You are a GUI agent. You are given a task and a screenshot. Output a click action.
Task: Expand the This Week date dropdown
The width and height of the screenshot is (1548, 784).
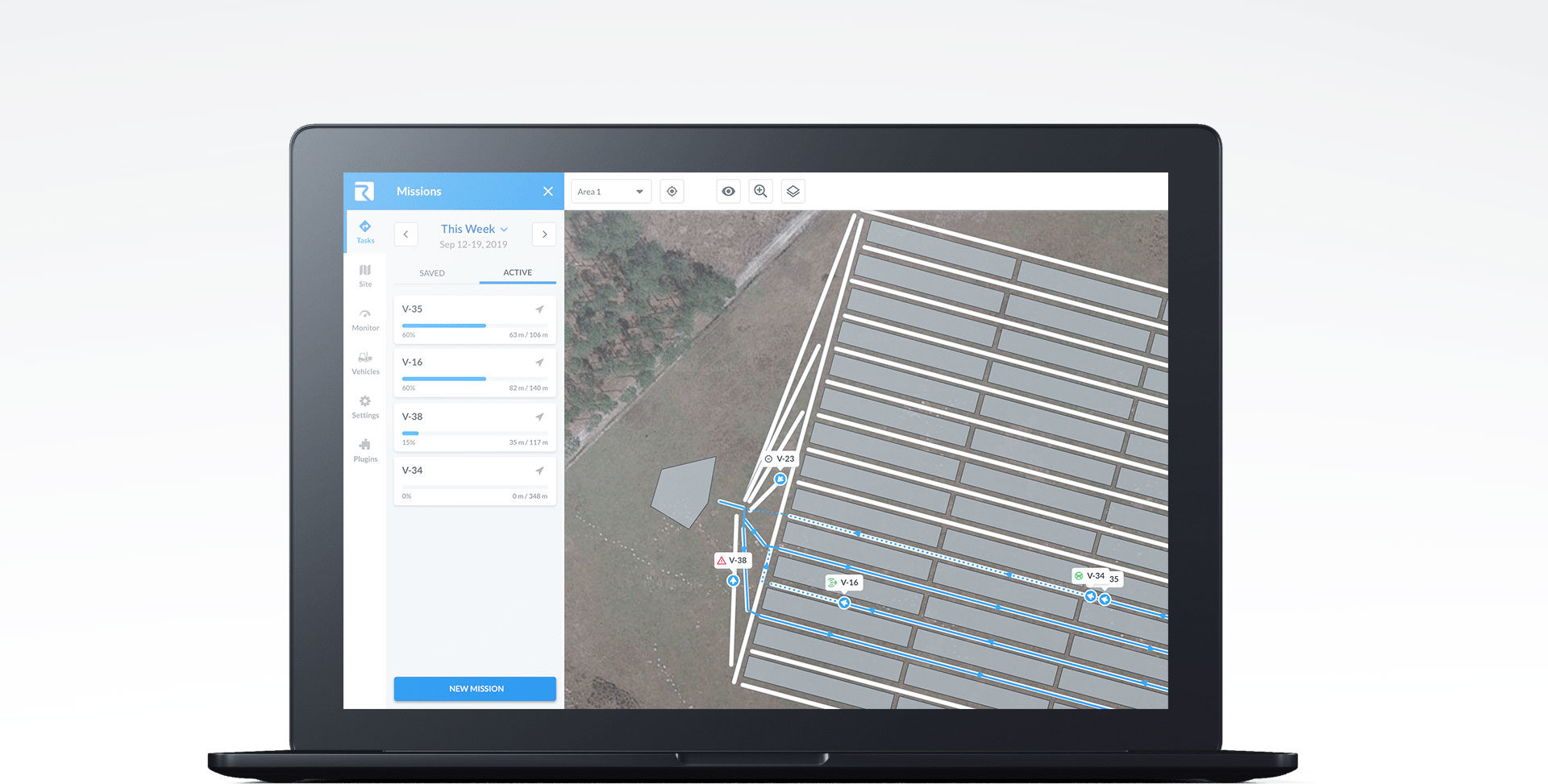(474, 229)
